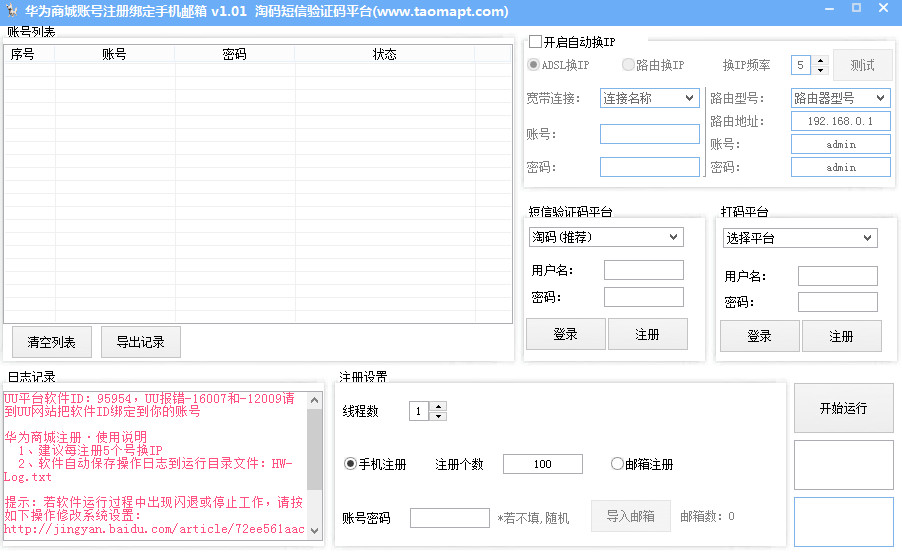Select the ADSL换IP radio option
The width and height of the screenshot is (902, 553).
pyautogui.click(x=533, y=64)
